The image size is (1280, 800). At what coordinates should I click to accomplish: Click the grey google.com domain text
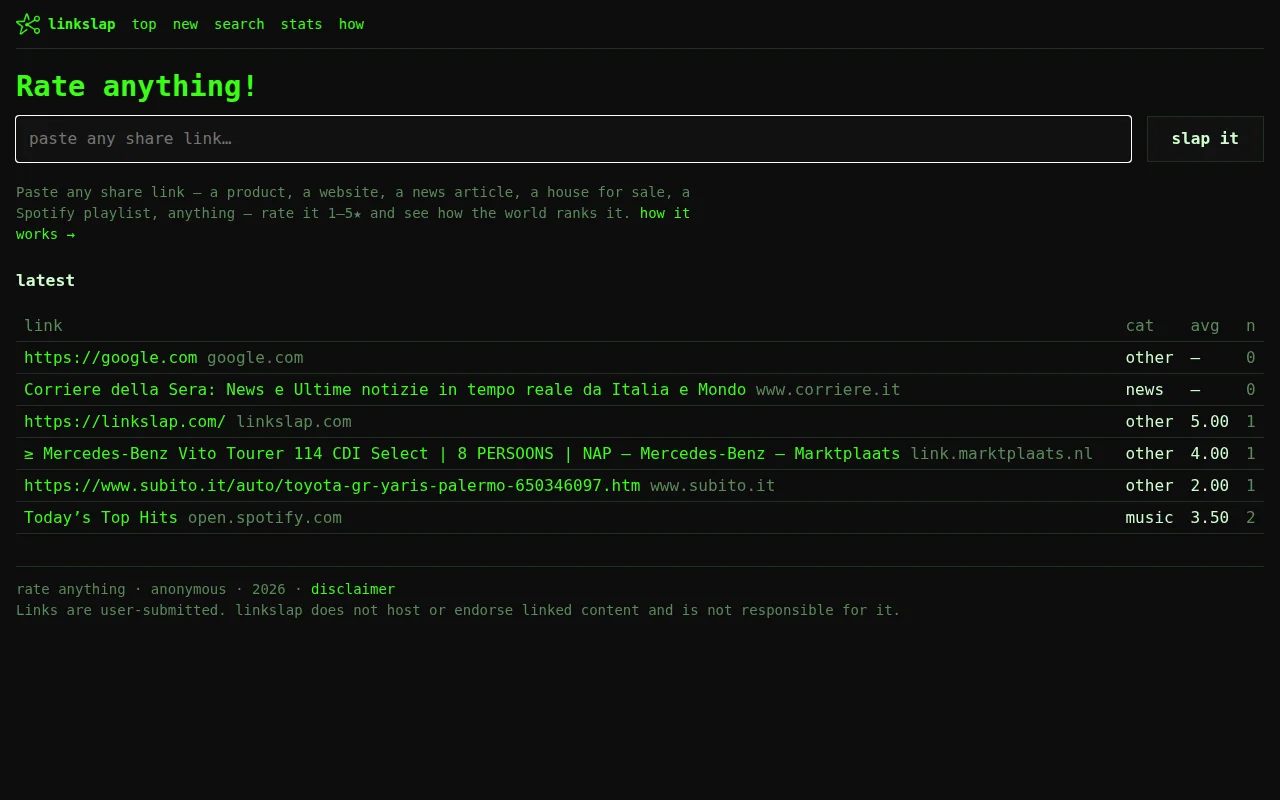255,358
